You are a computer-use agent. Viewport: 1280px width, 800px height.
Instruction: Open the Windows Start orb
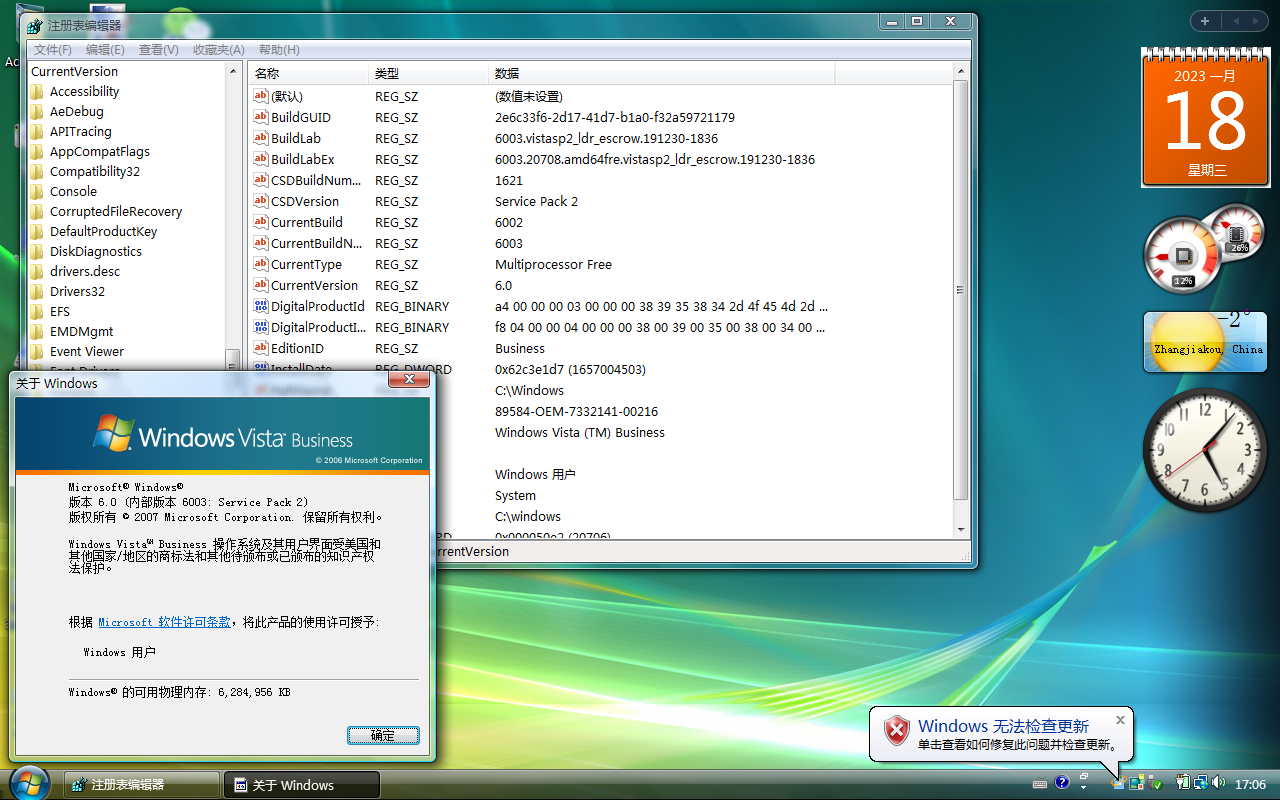28,782
